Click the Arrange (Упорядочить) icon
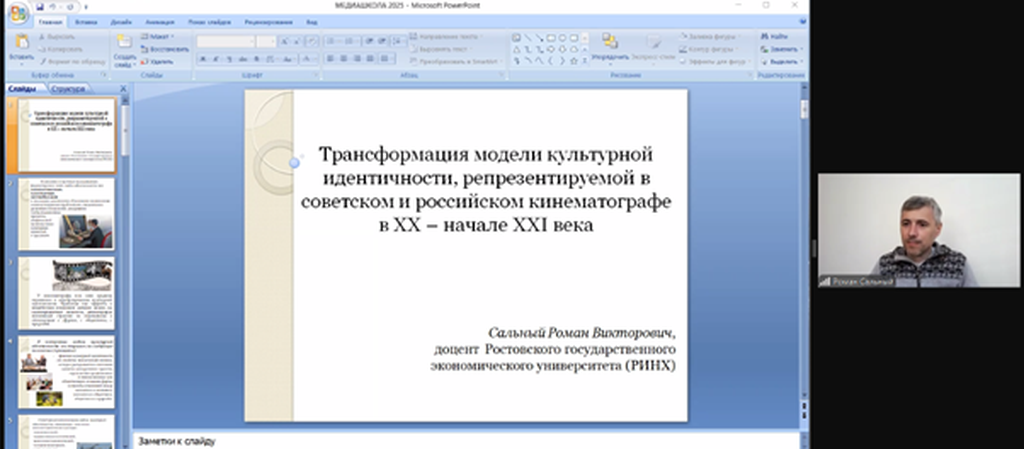The width and height of the screenshot is (1024, 449). click(609, 43)
